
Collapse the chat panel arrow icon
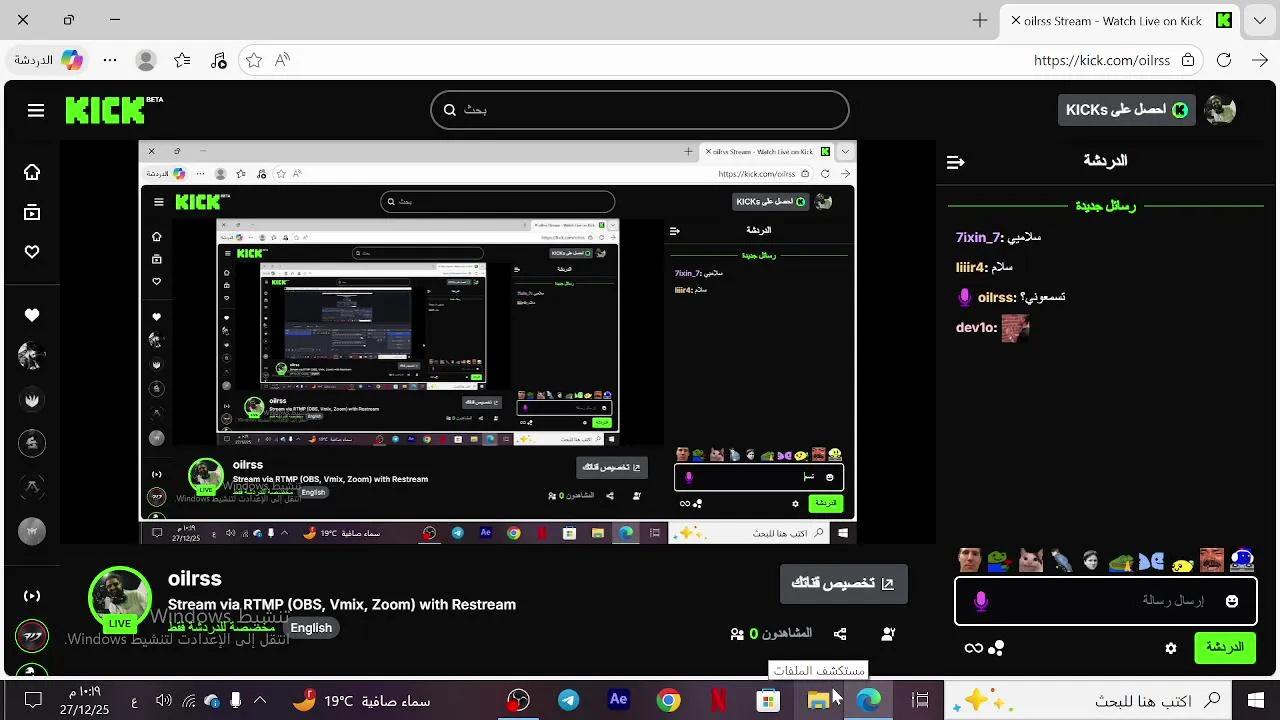[x=955, y=162]
